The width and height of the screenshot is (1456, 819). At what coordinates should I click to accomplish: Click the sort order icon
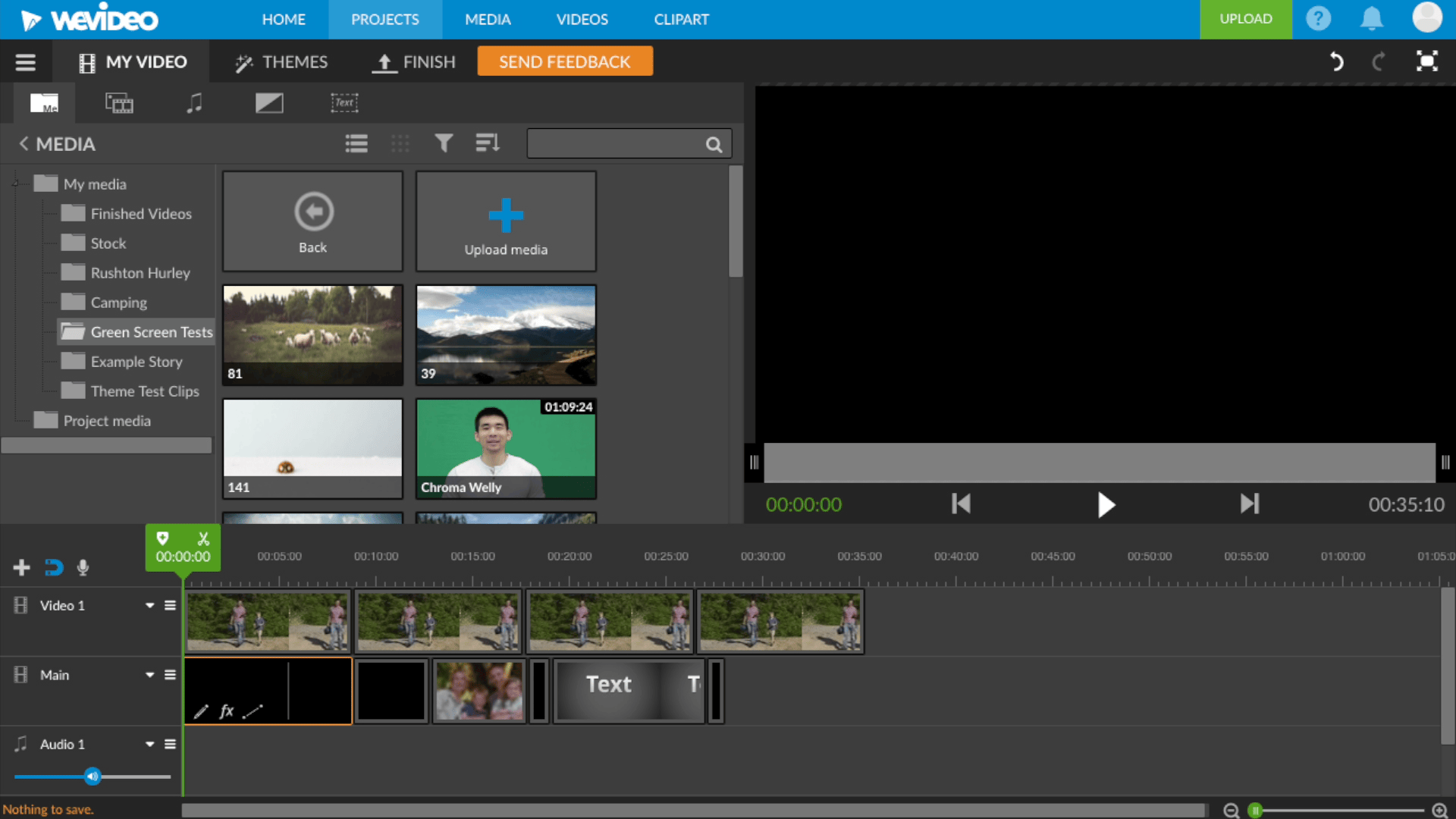[487, 143]
